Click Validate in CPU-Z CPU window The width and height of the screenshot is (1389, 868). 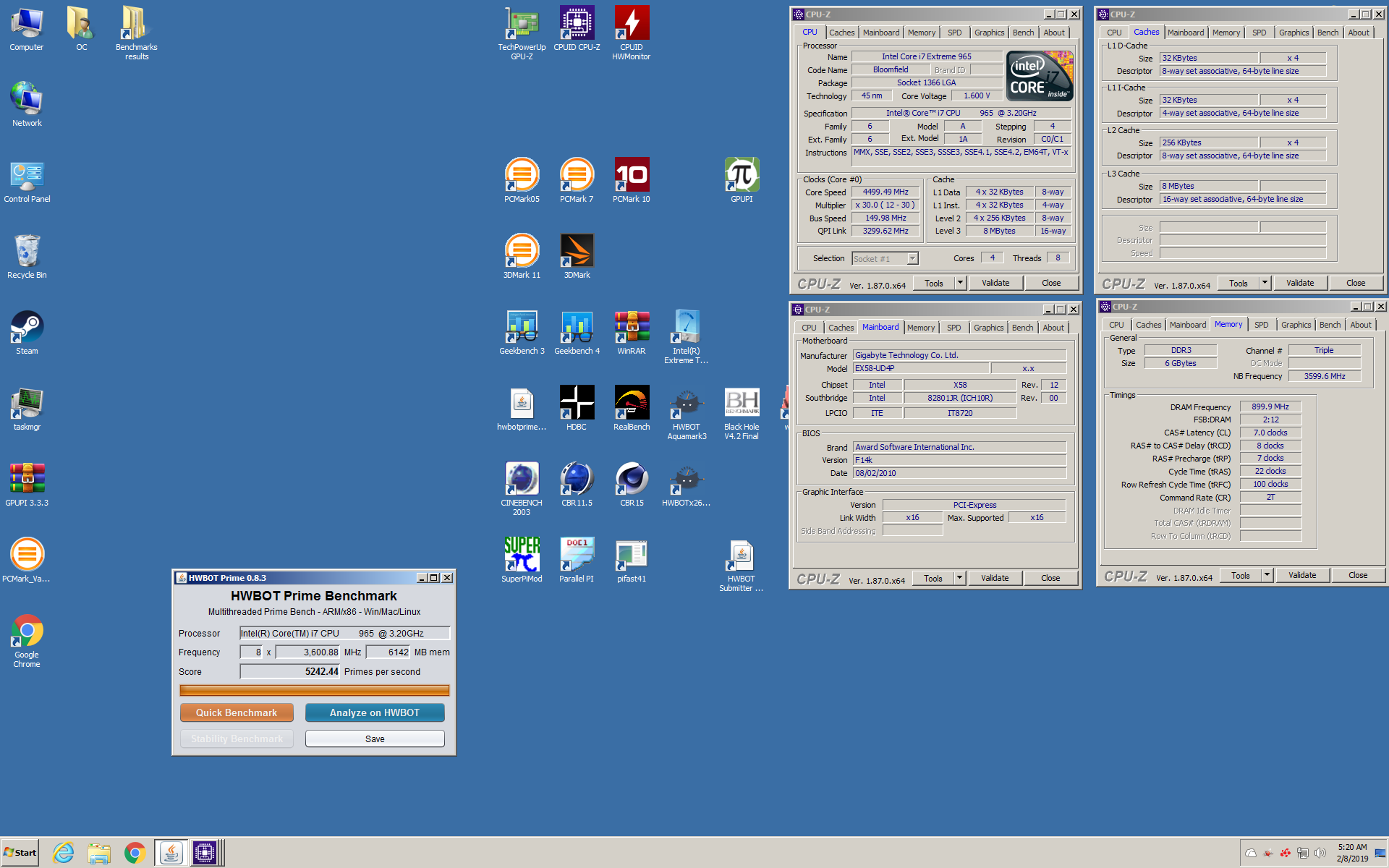pyautogui.click(x=995, y=283)
